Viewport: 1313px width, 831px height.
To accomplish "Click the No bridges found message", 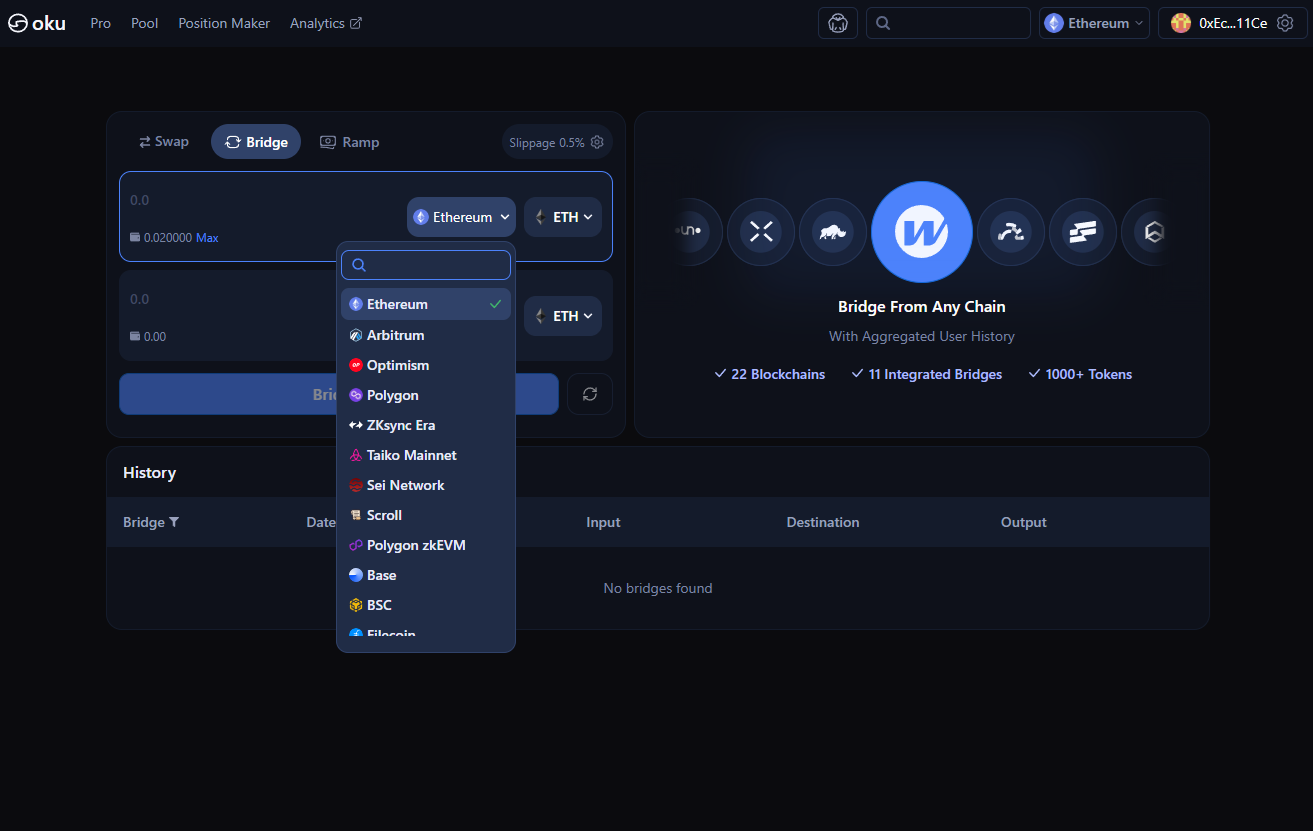I will point(658,588).
